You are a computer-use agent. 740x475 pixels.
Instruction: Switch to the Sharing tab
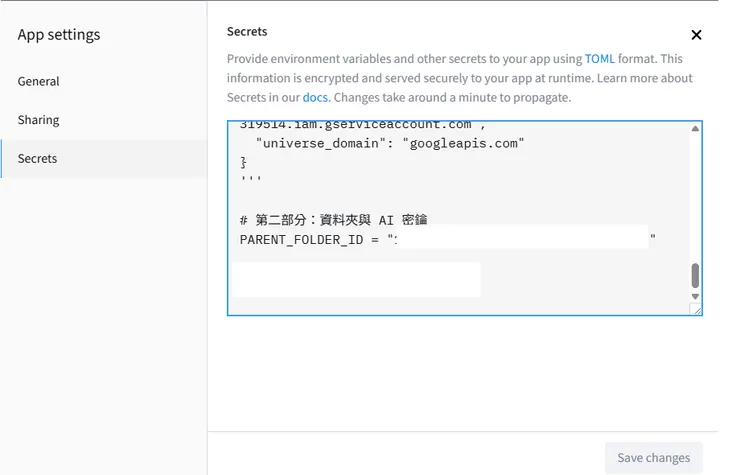pos(39,120)
